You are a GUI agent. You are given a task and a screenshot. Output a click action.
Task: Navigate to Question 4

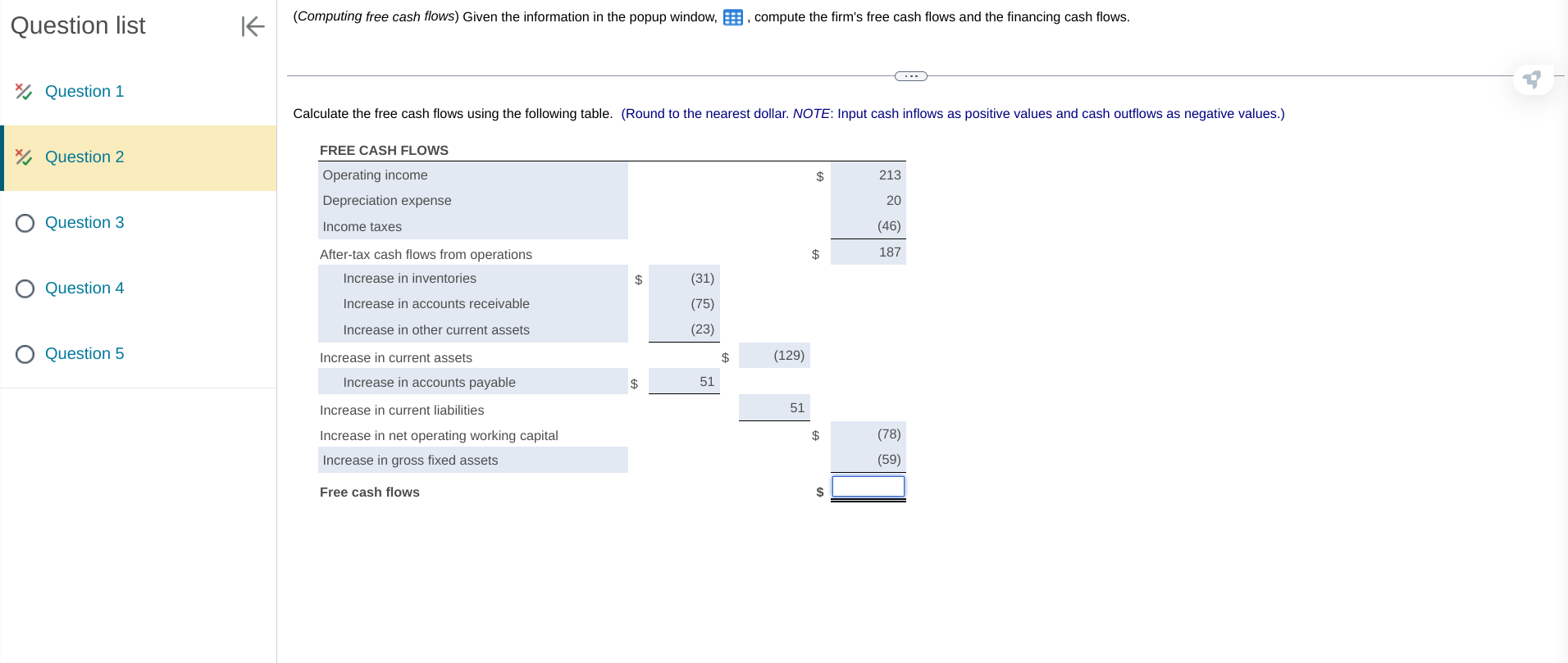pyautogui.click(x=84, y=288)
